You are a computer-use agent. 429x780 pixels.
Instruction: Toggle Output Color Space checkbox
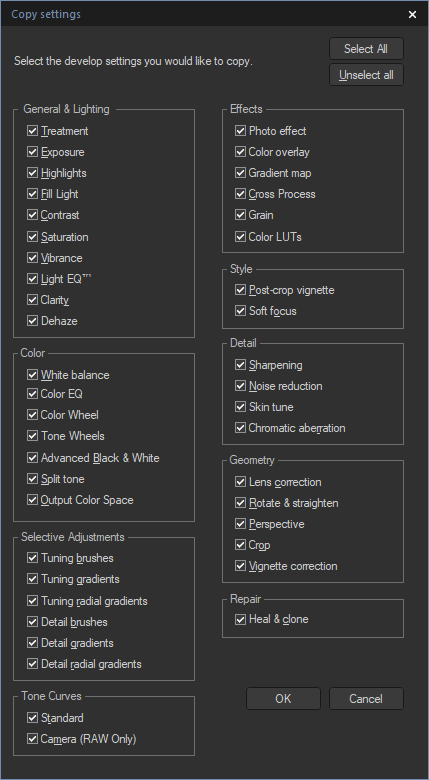[32, 500]
